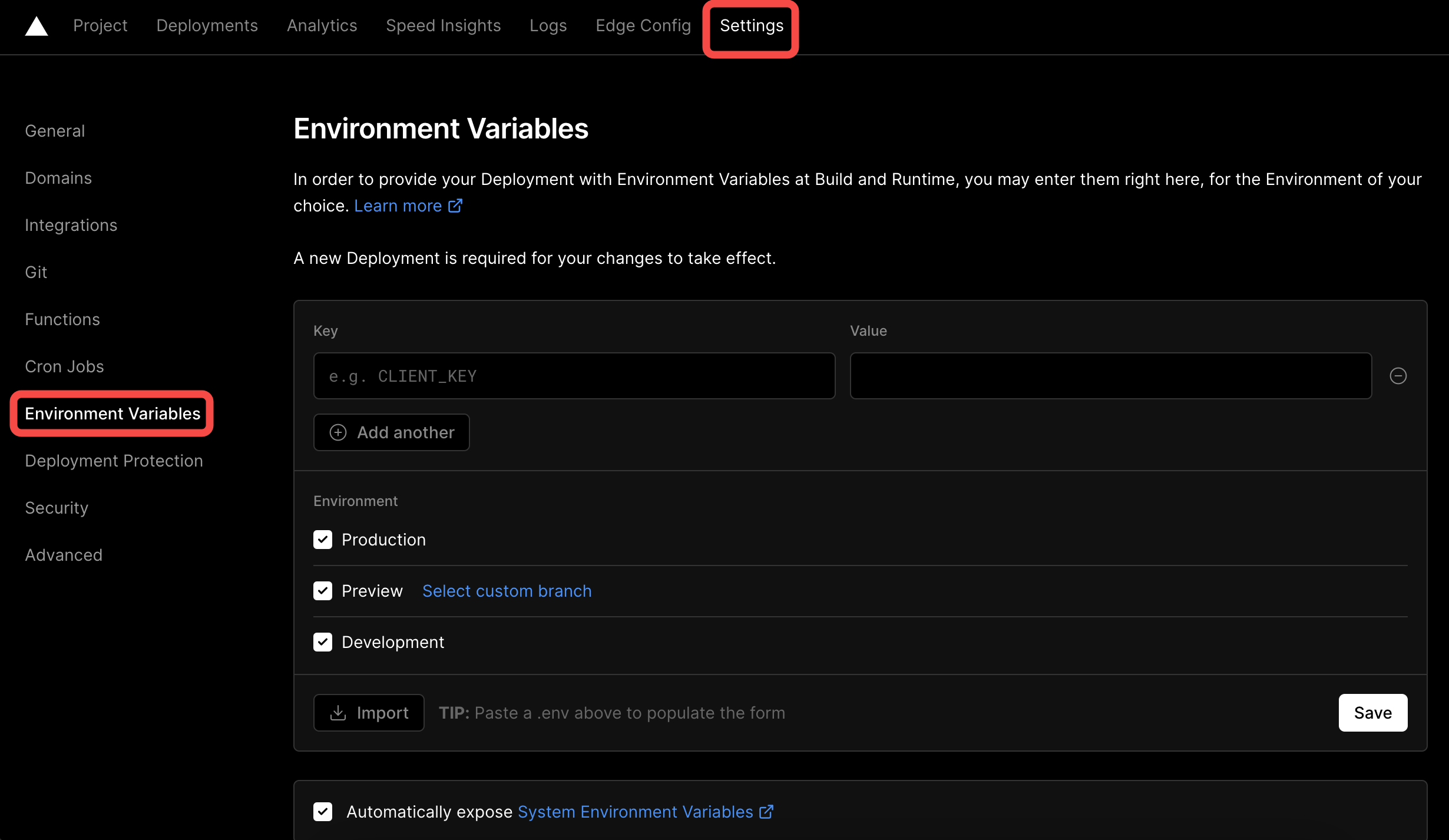The image size is (1449, 840).
Task: Click Import button with download icon
Action: 369,713
